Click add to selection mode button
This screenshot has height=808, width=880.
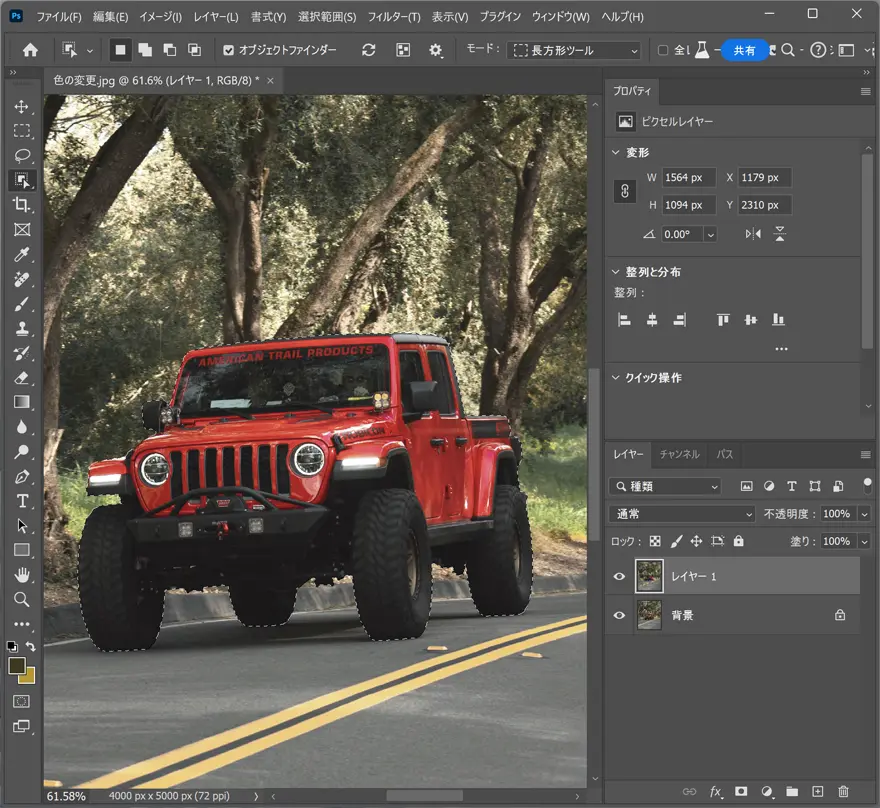(145, 50)
